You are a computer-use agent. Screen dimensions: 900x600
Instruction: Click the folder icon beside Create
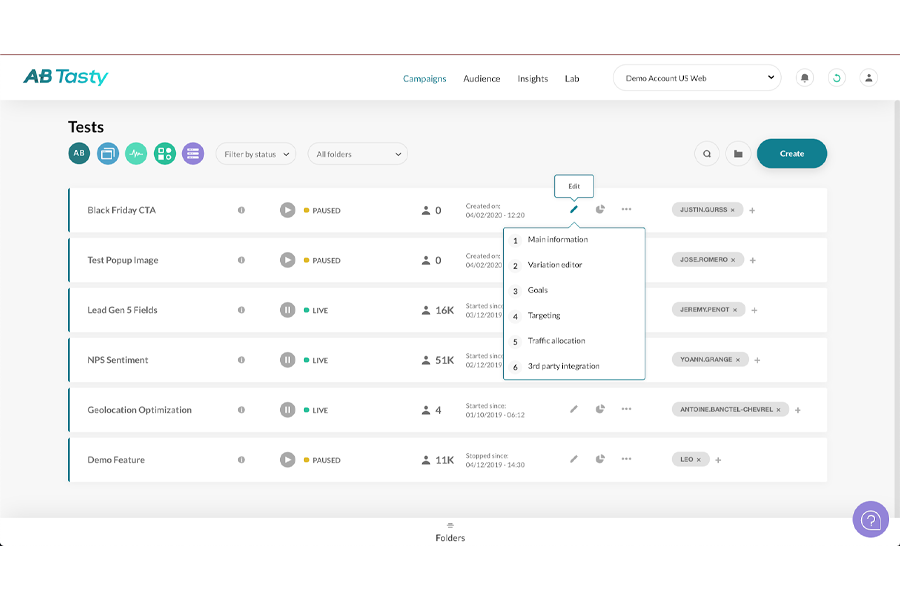(x=738, y=154)
